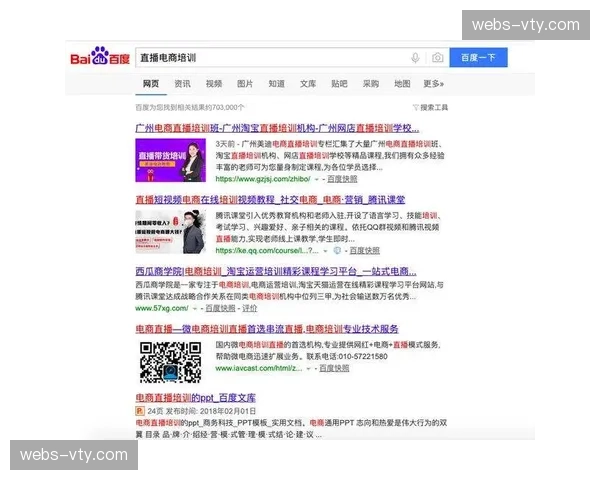This screenshot has width=600, height=480.
Task: Open the www.iavcast.com URL link
Action: [x=259, y=368]
